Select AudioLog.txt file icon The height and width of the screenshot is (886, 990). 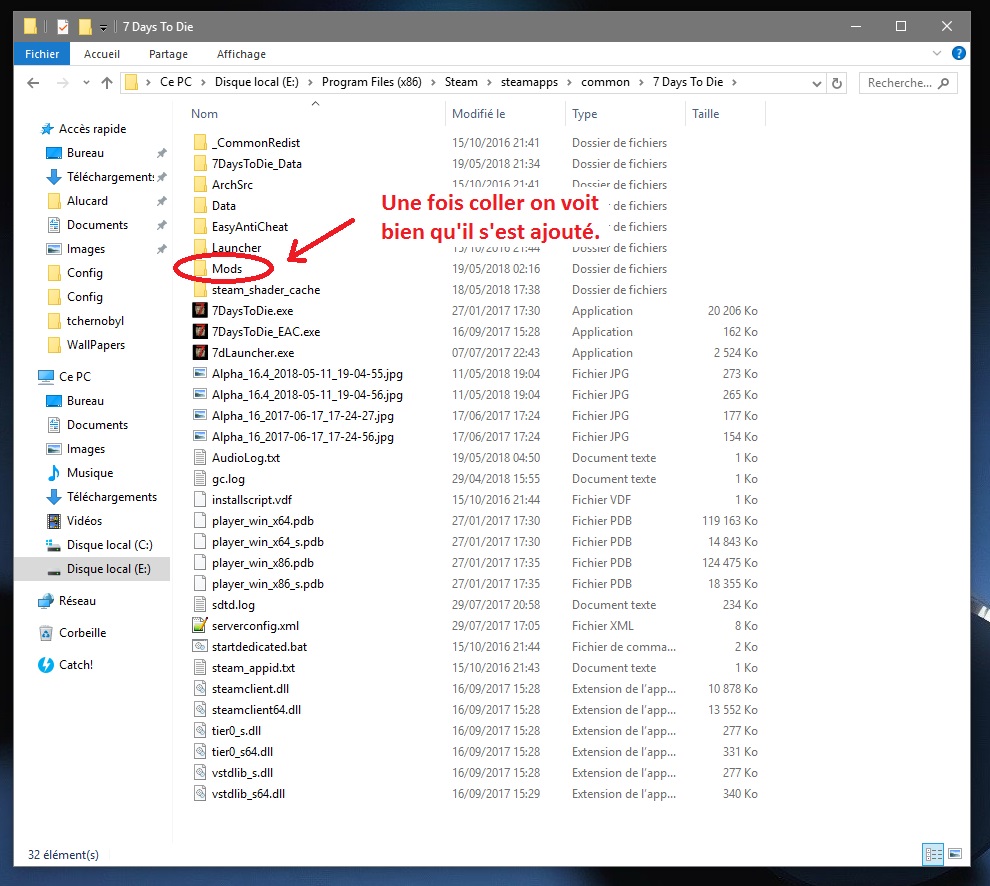(x=200, y=457)
